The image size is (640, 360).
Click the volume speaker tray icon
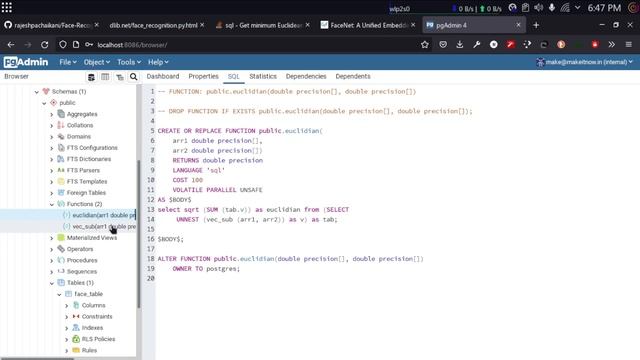[x=539, y=8]
